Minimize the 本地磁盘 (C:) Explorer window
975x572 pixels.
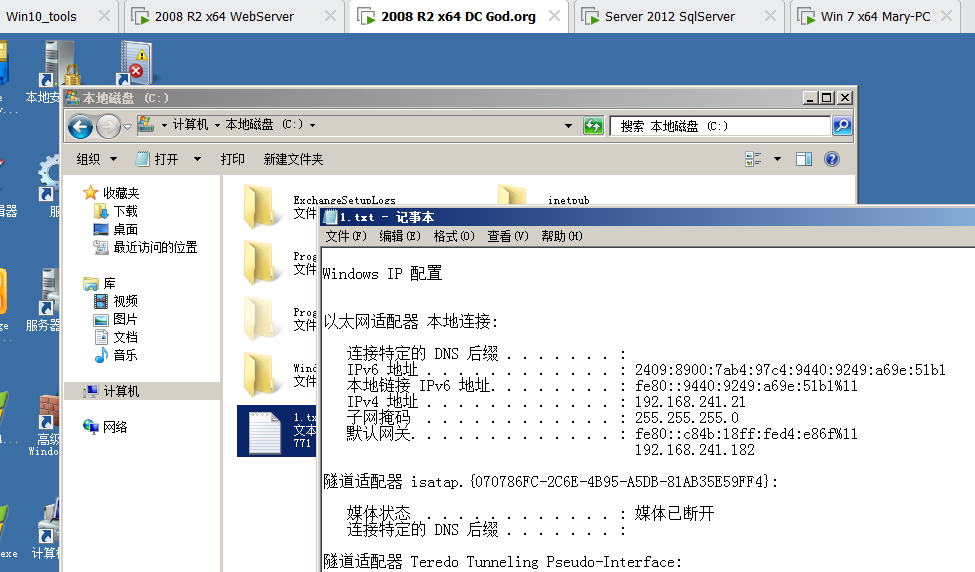[810, 98]
